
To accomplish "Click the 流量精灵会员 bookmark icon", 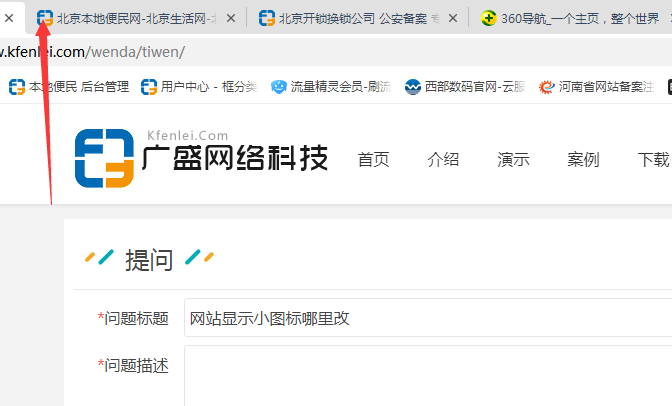I will (279, 87).
